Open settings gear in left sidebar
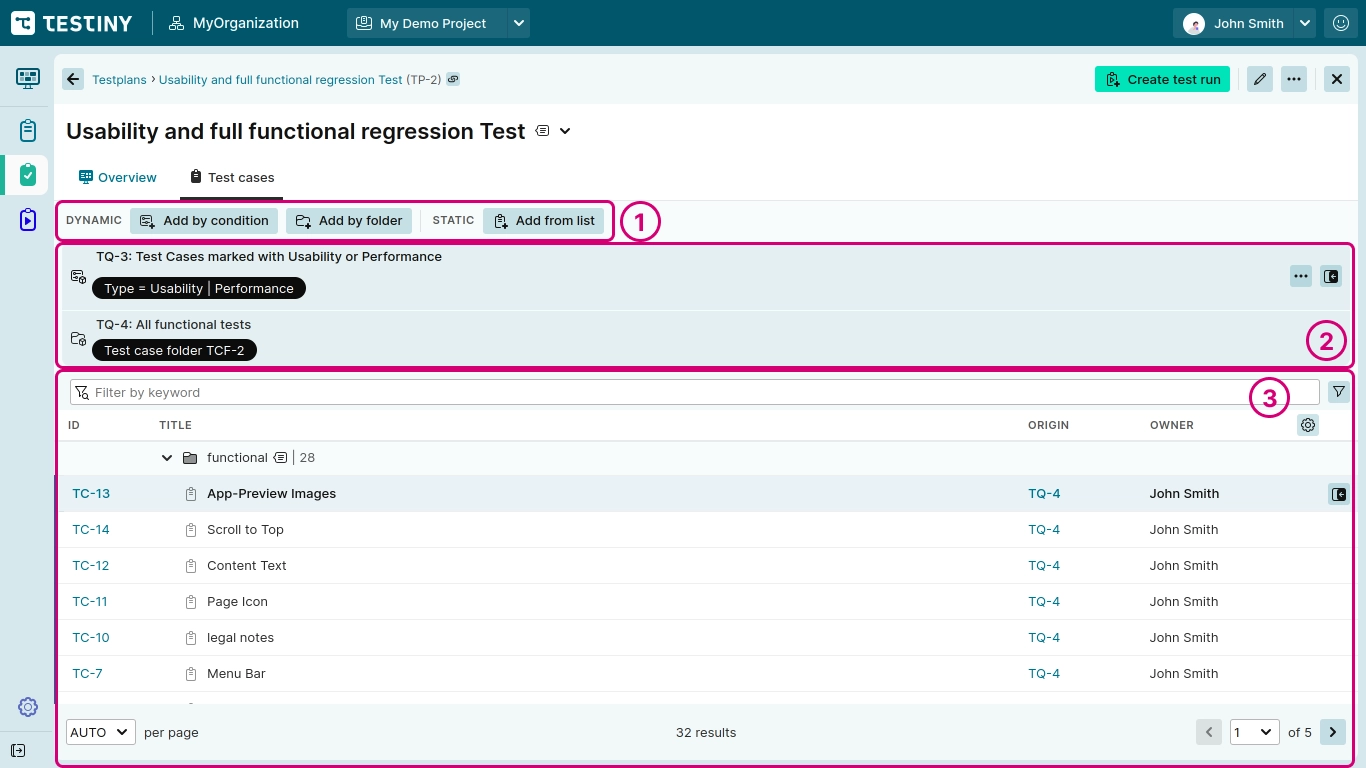The height and width of the screenshot is (768, 1366). pyautogui.click(x=28, y=707)
